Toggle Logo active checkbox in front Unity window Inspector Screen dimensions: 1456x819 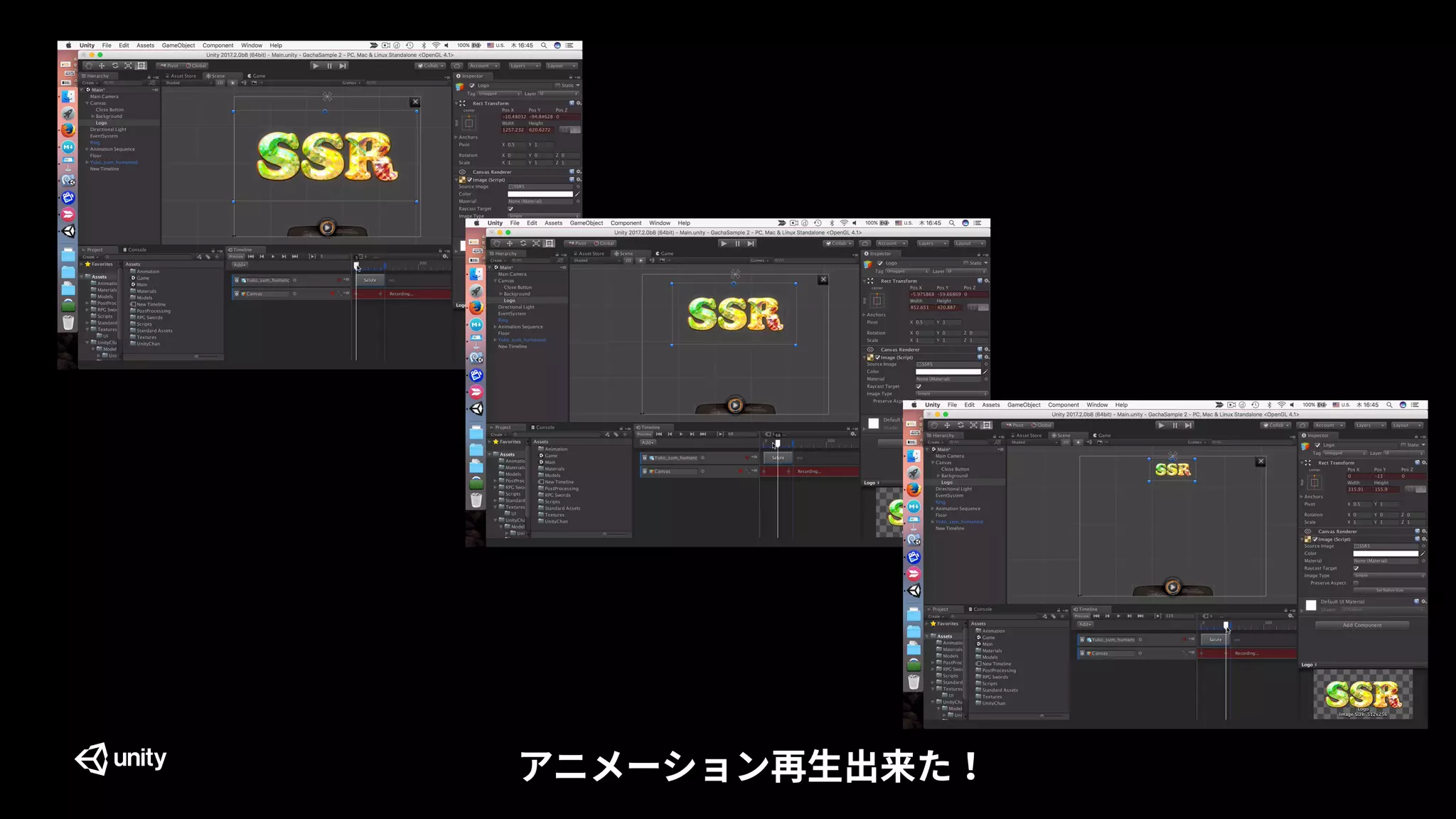pyautogui.click(x=1317, y=445)
